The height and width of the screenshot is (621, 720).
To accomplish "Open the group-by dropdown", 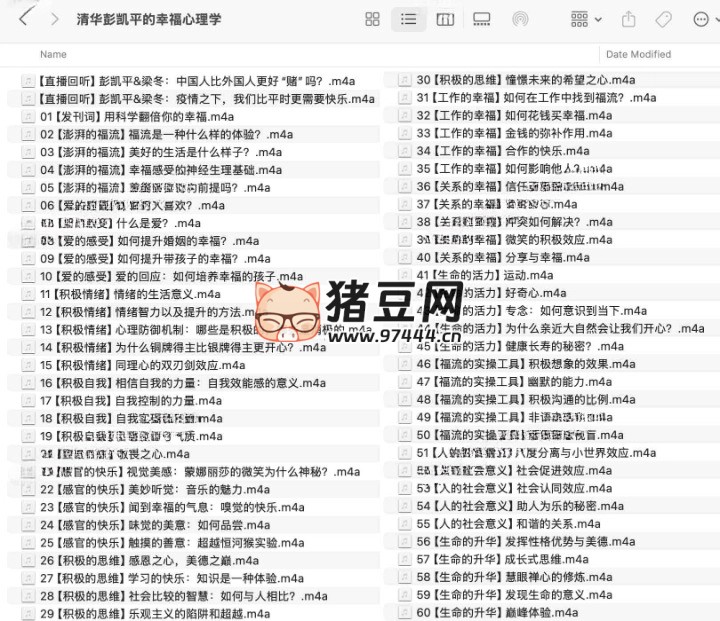I will tap(585, 19).
